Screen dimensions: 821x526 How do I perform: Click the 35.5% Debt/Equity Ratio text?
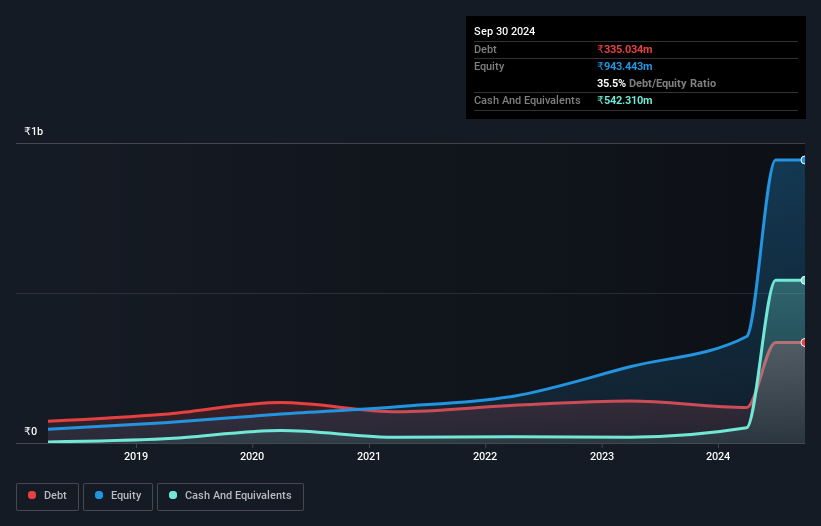[656, 83]
